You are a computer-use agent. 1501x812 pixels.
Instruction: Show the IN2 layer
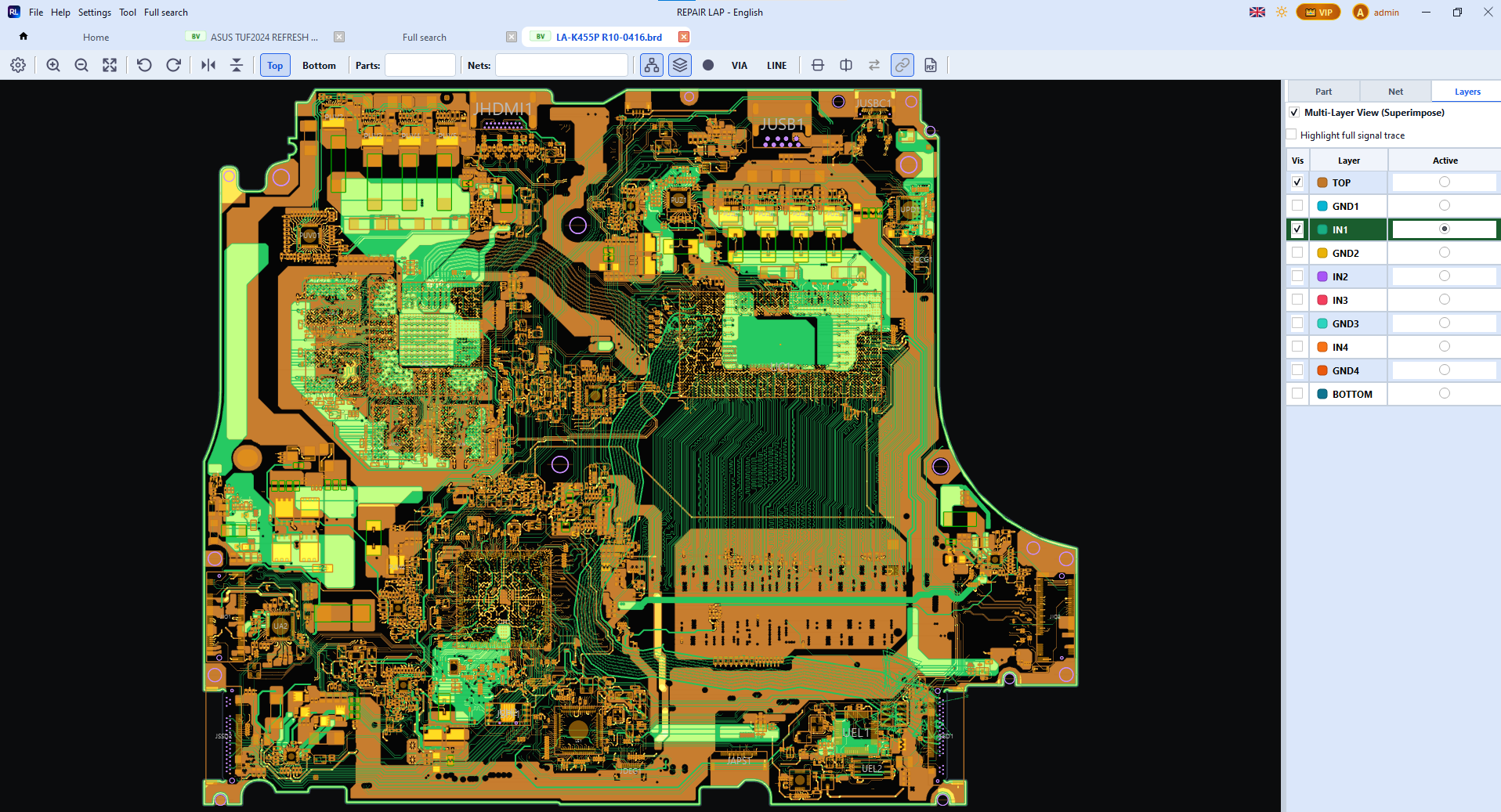point(1297,276)
